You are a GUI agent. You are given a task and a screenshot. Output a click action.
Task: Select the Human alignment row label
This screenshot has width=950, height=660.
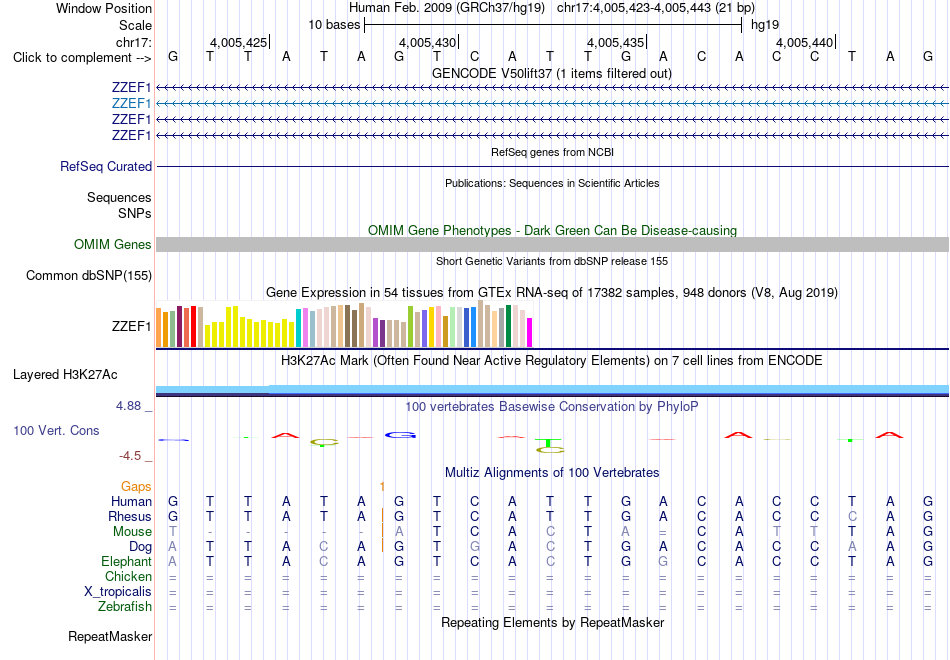pos(131,501)
